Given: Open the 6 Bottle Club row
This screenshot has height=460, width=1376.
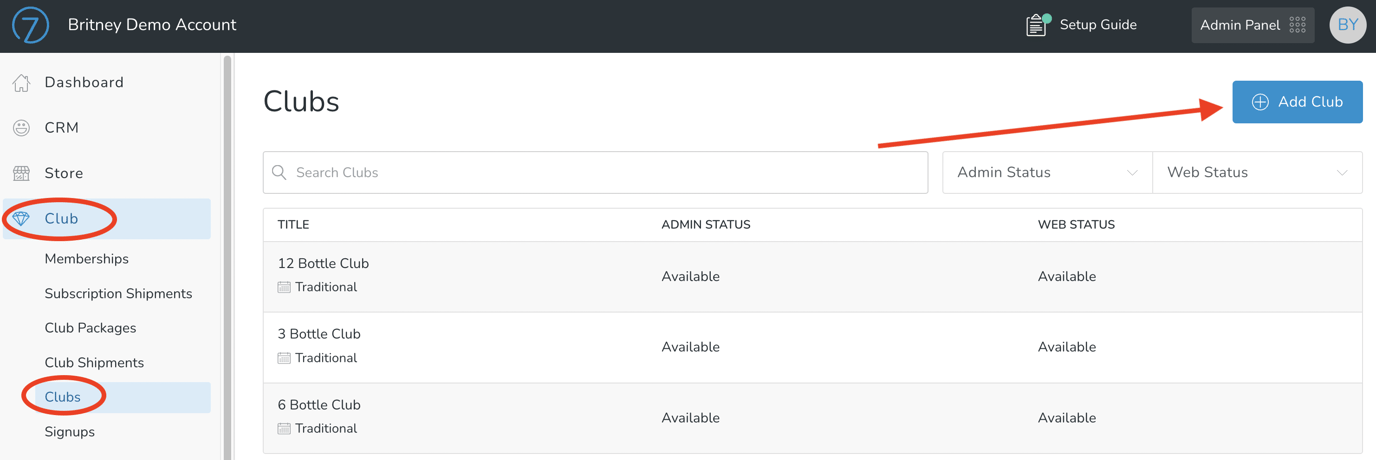Looking at the screenshot, I should coord(319,405).
